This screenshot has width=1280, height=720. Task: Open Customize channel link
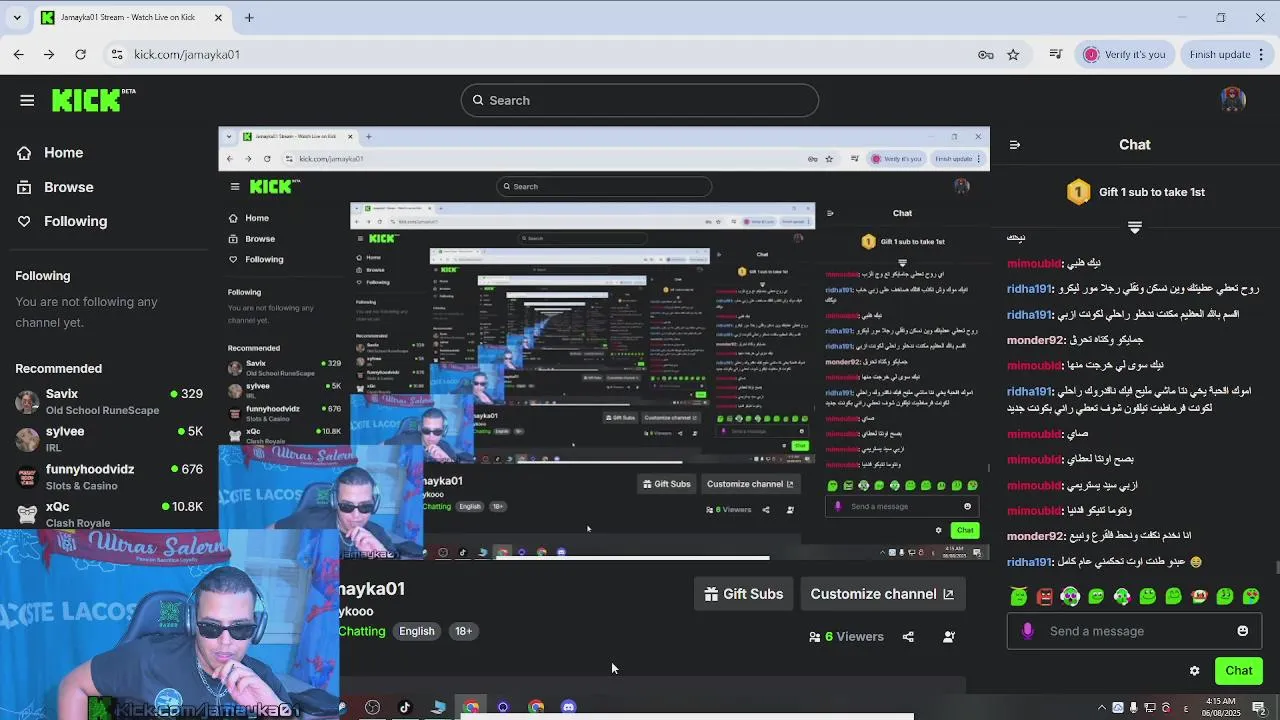(881, 594)
